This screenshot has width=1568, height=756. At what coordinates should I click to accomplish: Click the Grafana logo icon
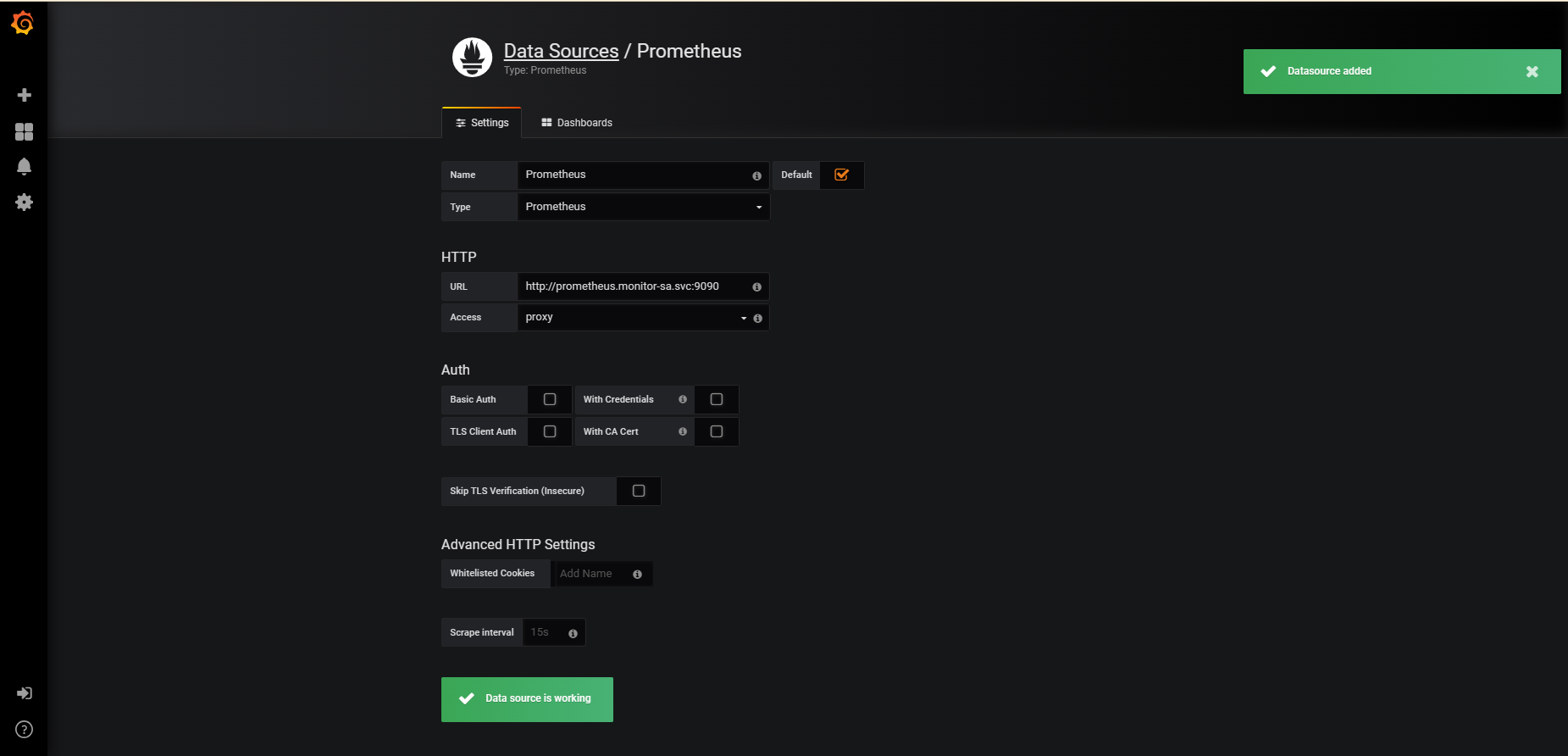23,24
